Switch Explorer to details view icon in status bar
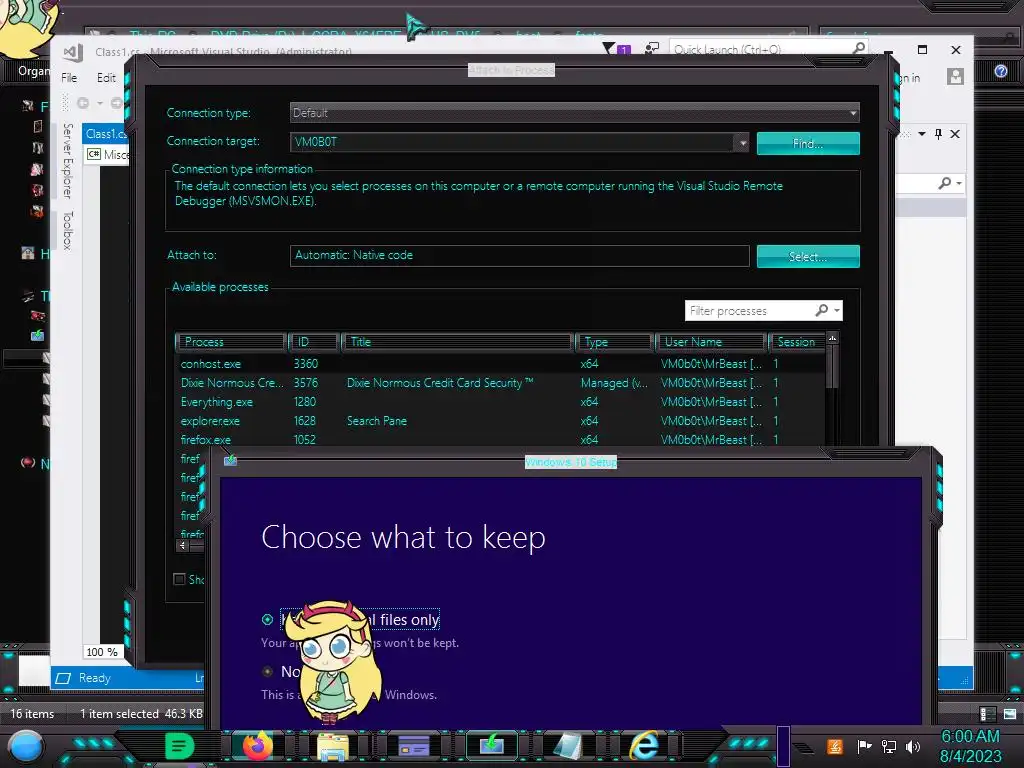 987,714
